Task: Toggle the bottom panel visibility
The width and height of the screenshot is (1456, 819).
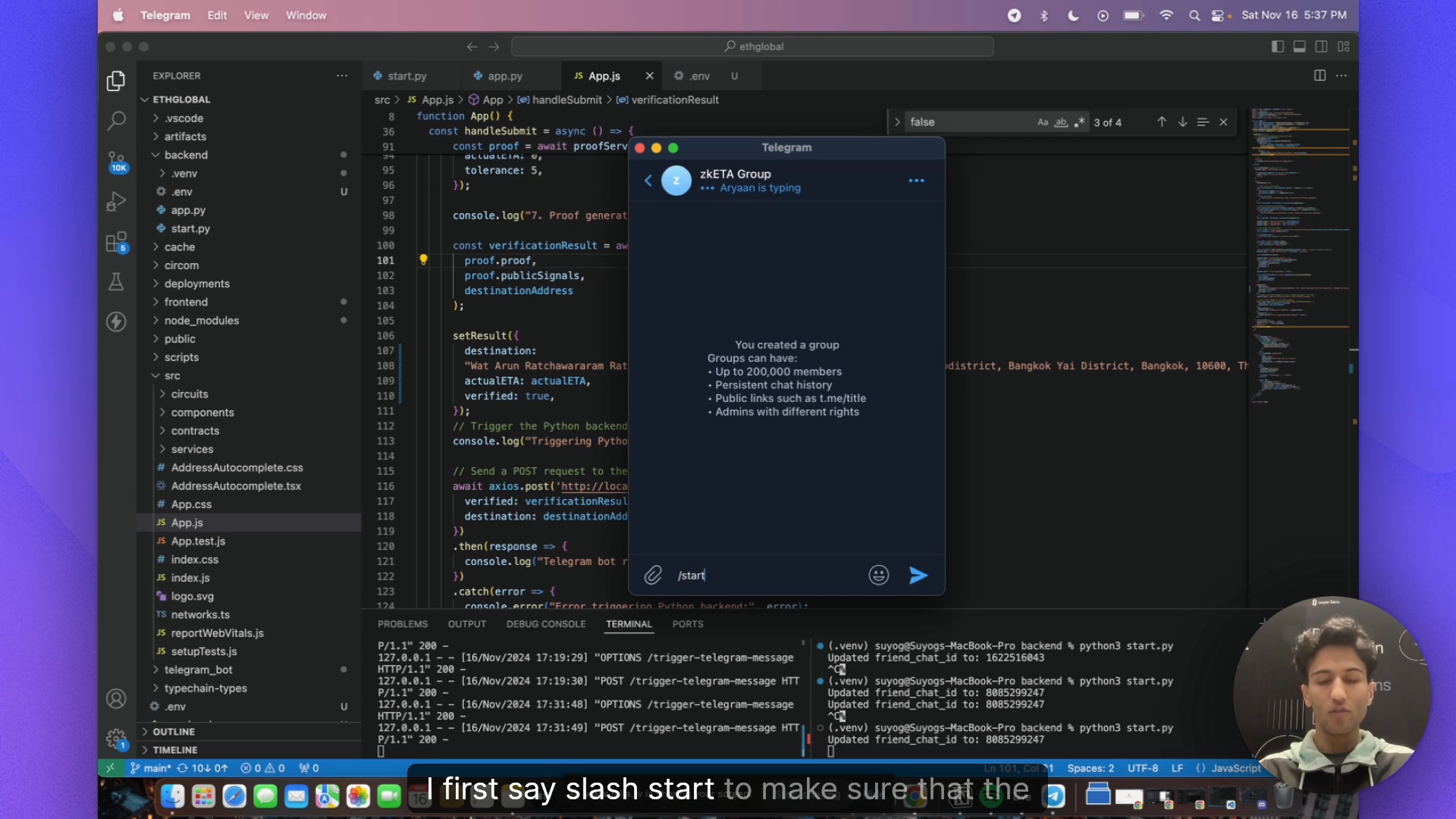Action: click(x=1299, y=47)
